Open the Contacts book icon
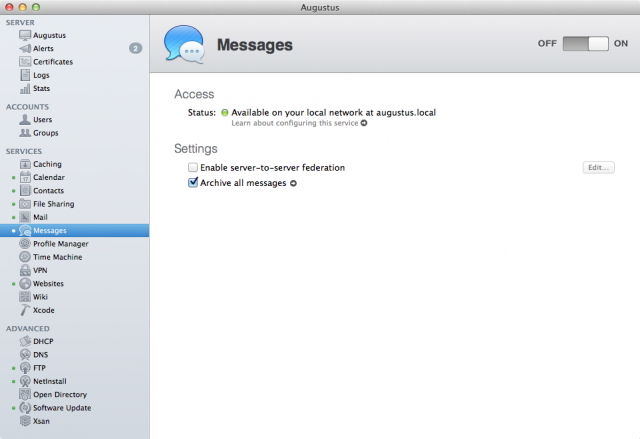Screen dimensions: 640x439 [25, 191]
